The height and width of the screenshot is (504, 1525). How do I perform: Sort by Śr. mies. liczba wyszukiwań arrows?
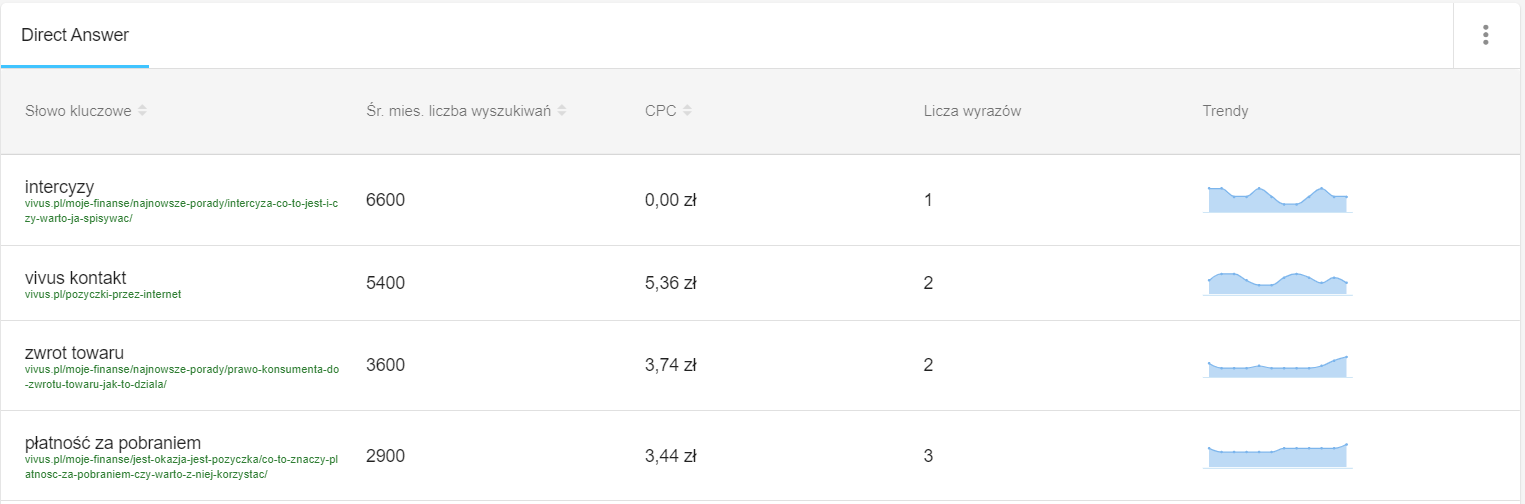pos(562,111)
